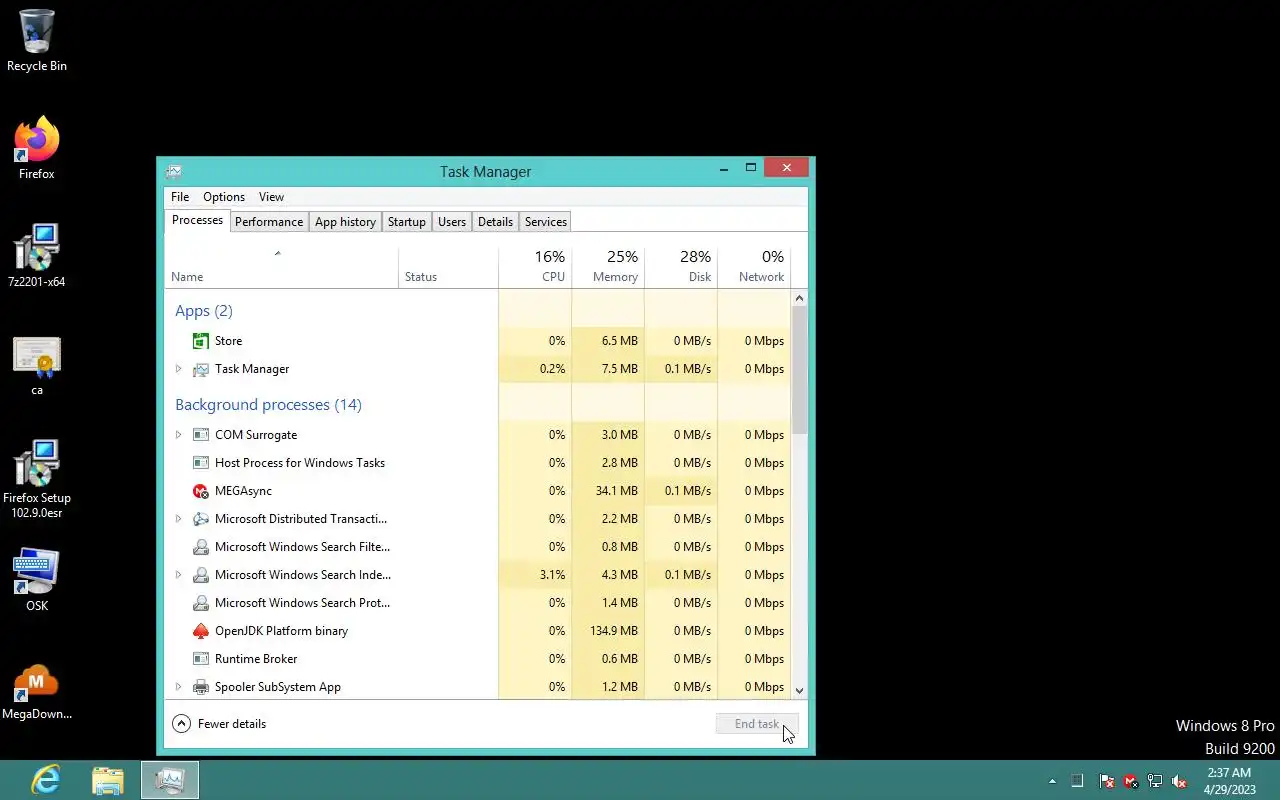Viewport: 1280px width, 800px height.
Task: Click the Action Center flag tray icon
Action: tap(1107, 781)
